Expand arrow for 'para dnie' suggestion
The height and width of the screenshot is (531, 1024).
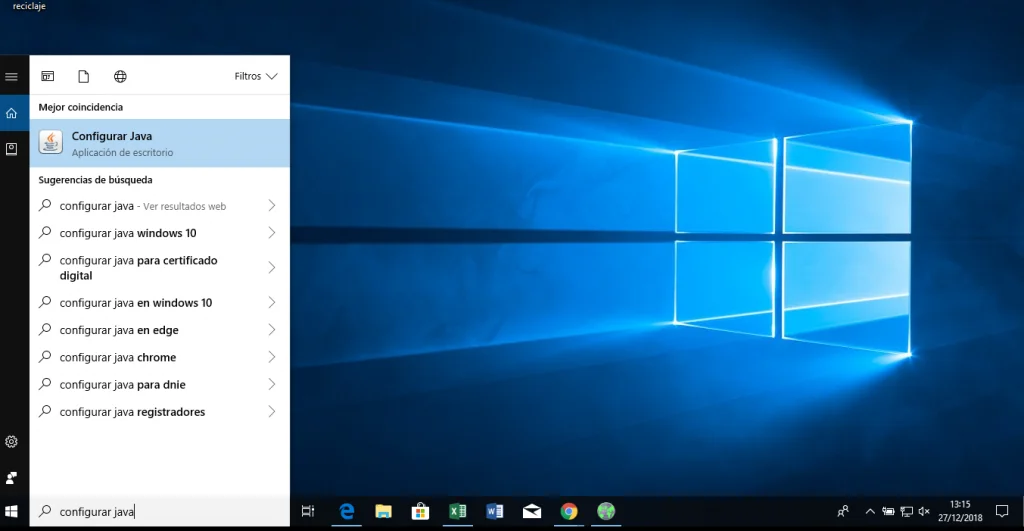pos(272,385)
